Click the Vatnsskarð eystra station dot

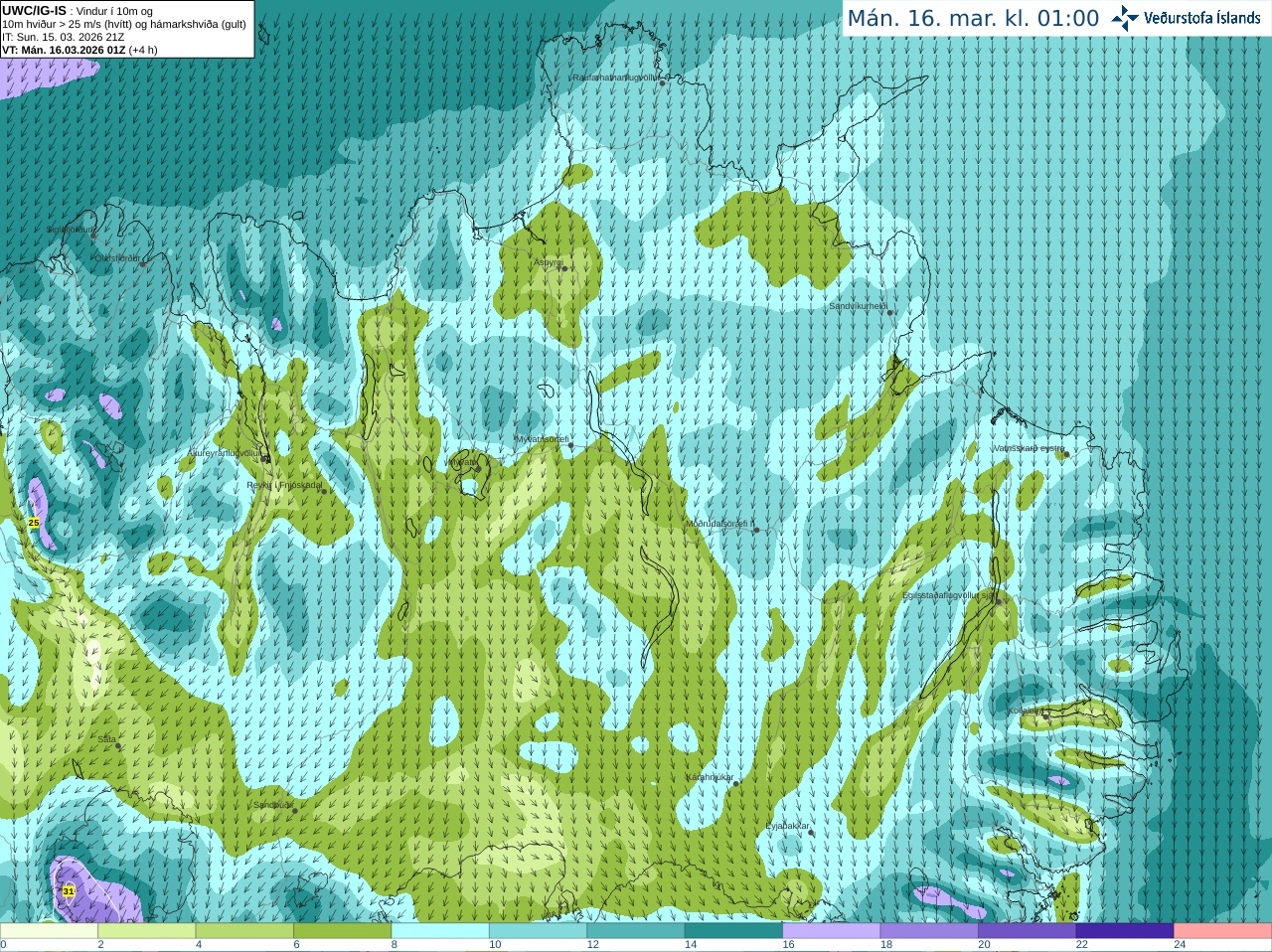[1066, 454]
